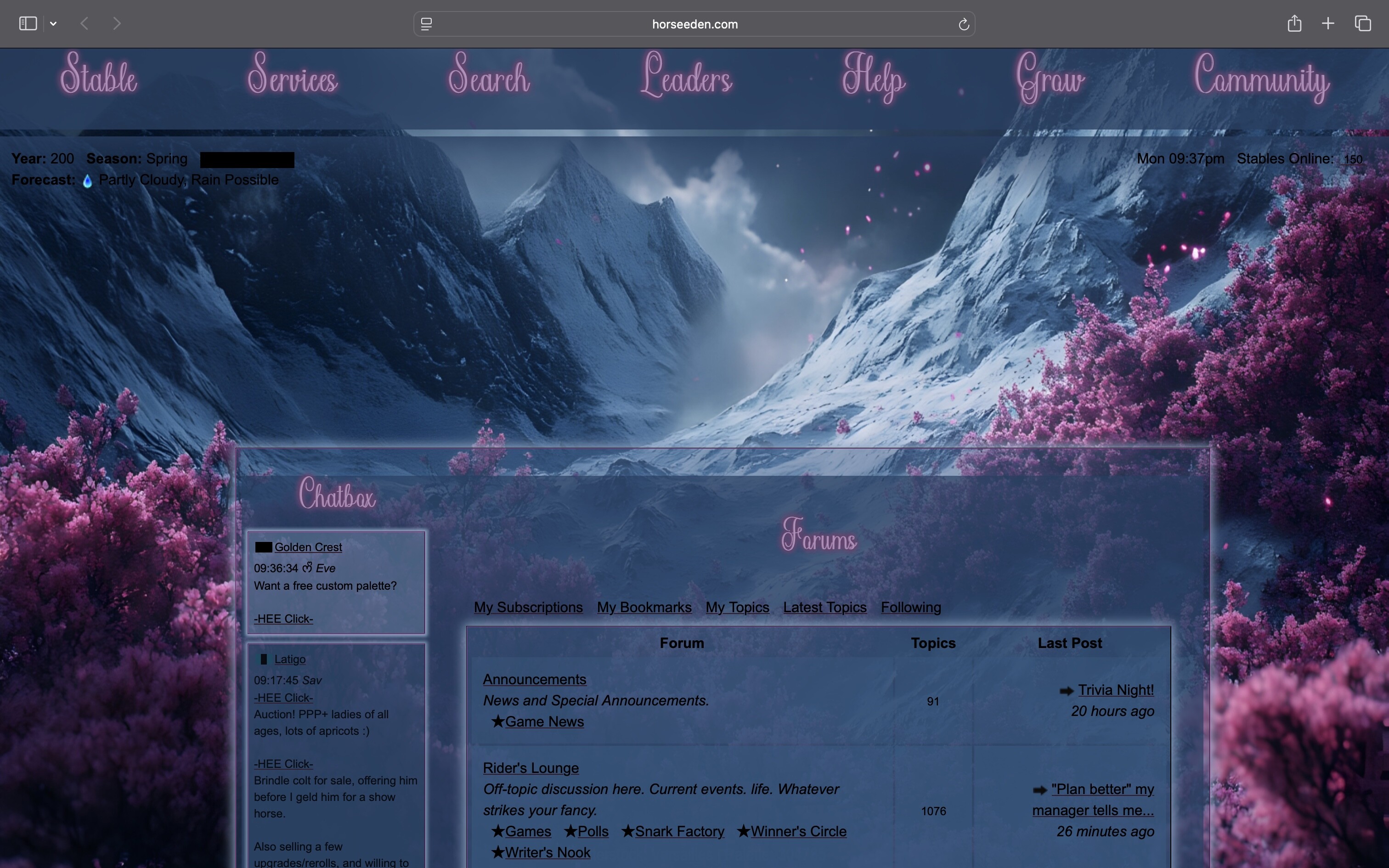Open a new tab with plus icon

tap(1327, 23)
